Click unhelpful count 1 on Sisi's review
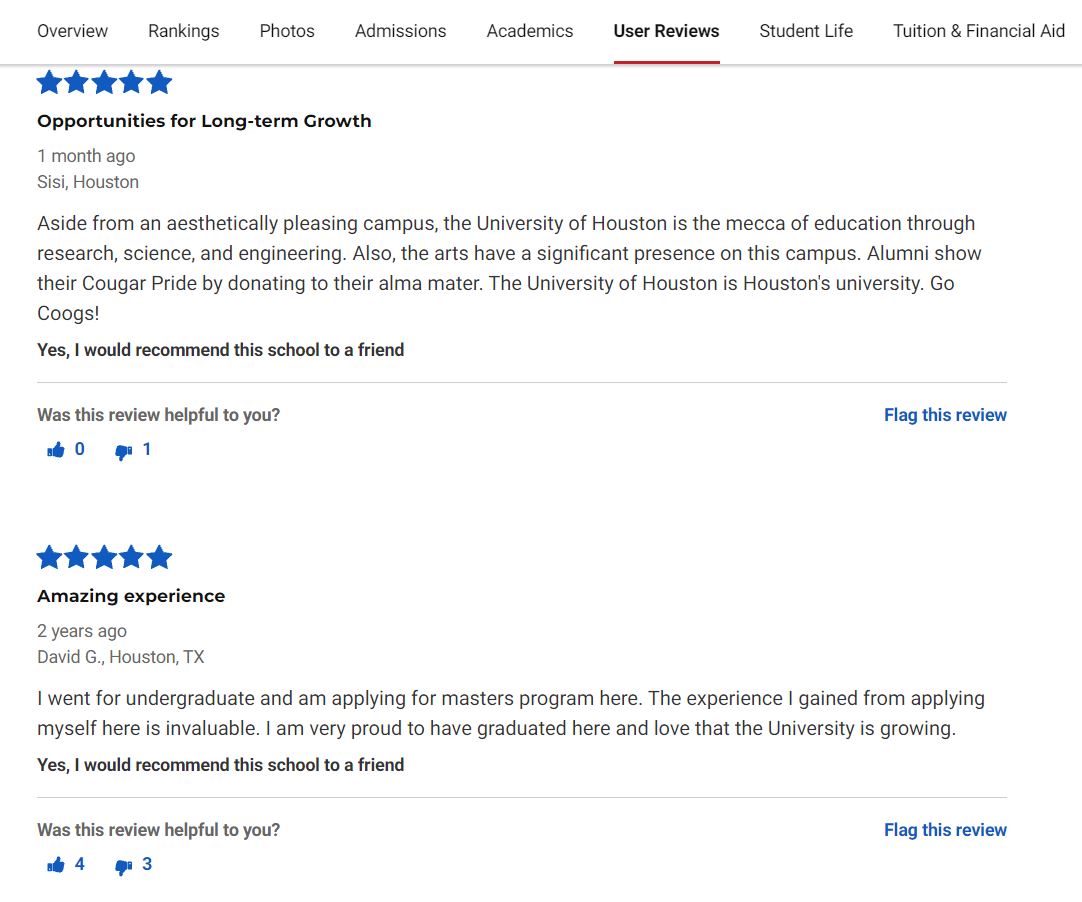The image size is (1082, 902). click(x=147, y=450)
